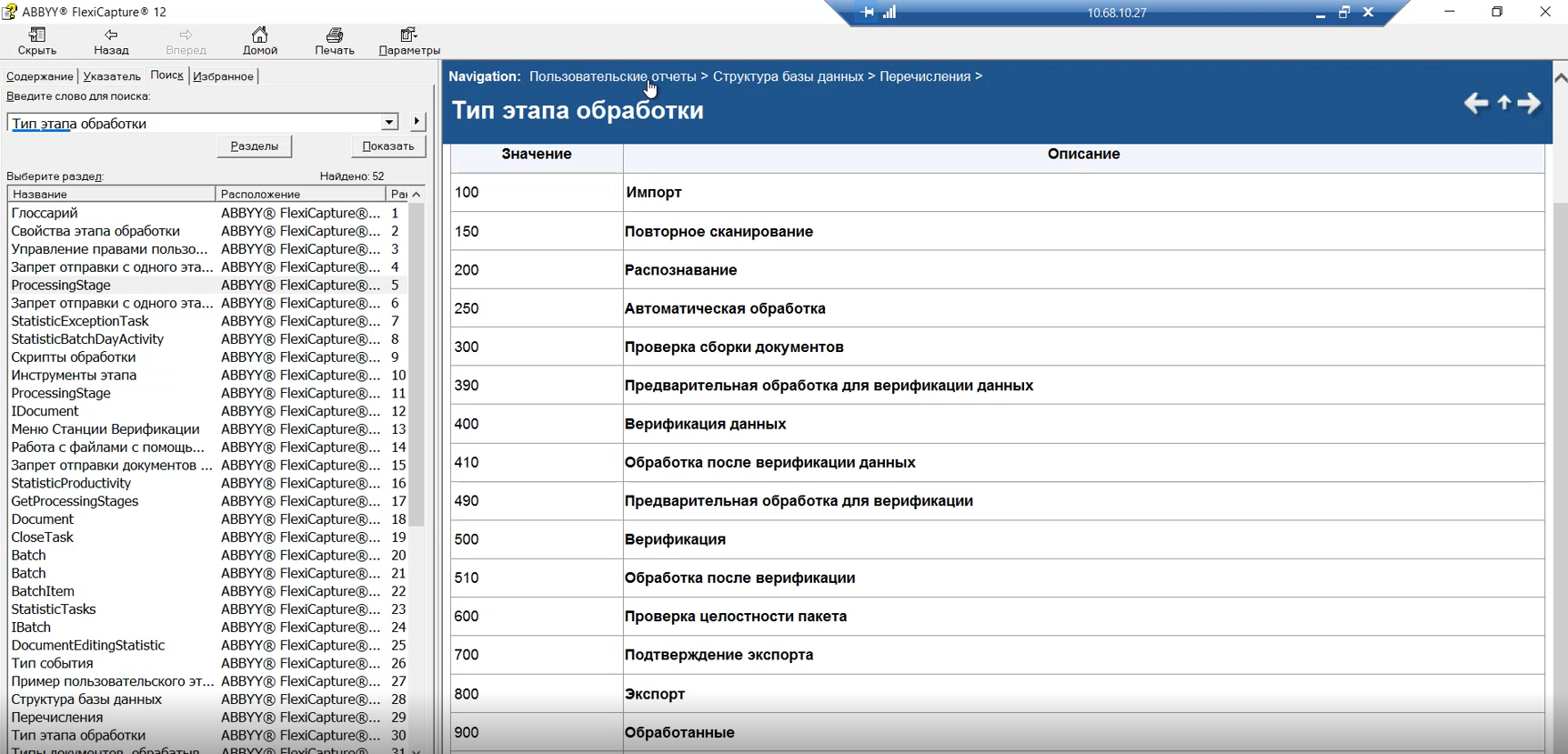This screenshot has height=754, width=1568.
Task: Click the arrow button beside search field
Action: pyautogui.click(x=417, y=122)
